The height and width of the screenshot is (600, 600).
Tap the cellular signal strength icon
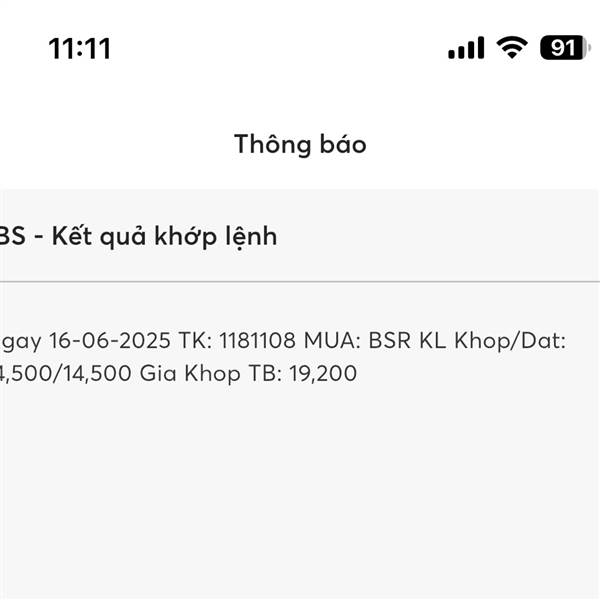(x=466, y=48)
